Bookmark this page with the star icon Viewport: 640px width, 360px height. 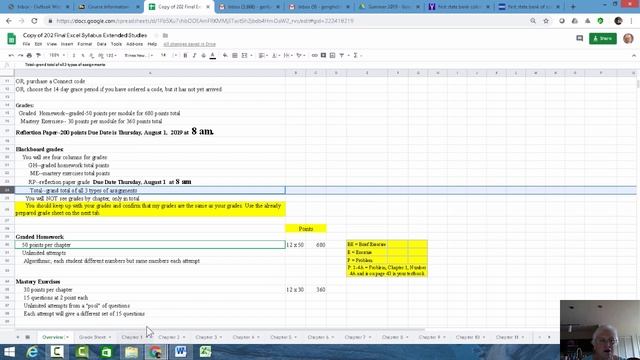click(546, 21)
